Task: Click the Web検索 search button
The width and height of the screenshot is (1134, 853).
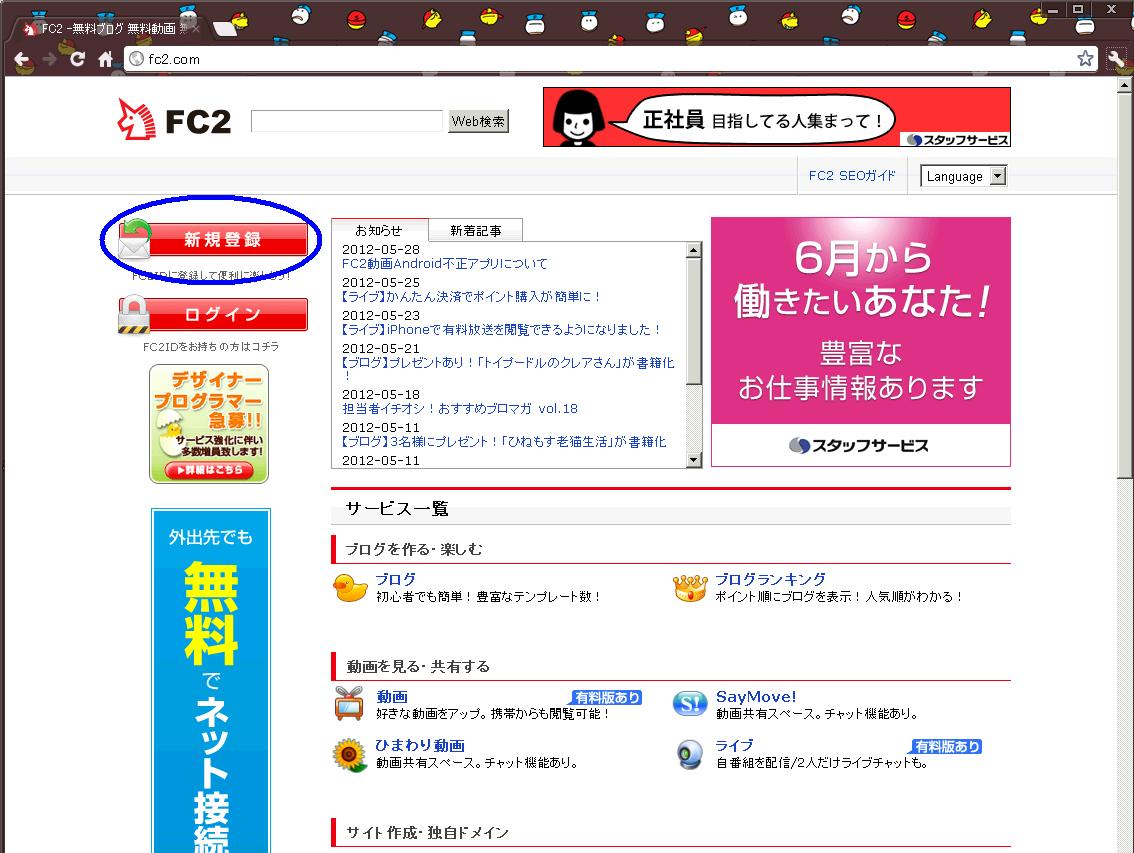Action: tap(478, 121)
